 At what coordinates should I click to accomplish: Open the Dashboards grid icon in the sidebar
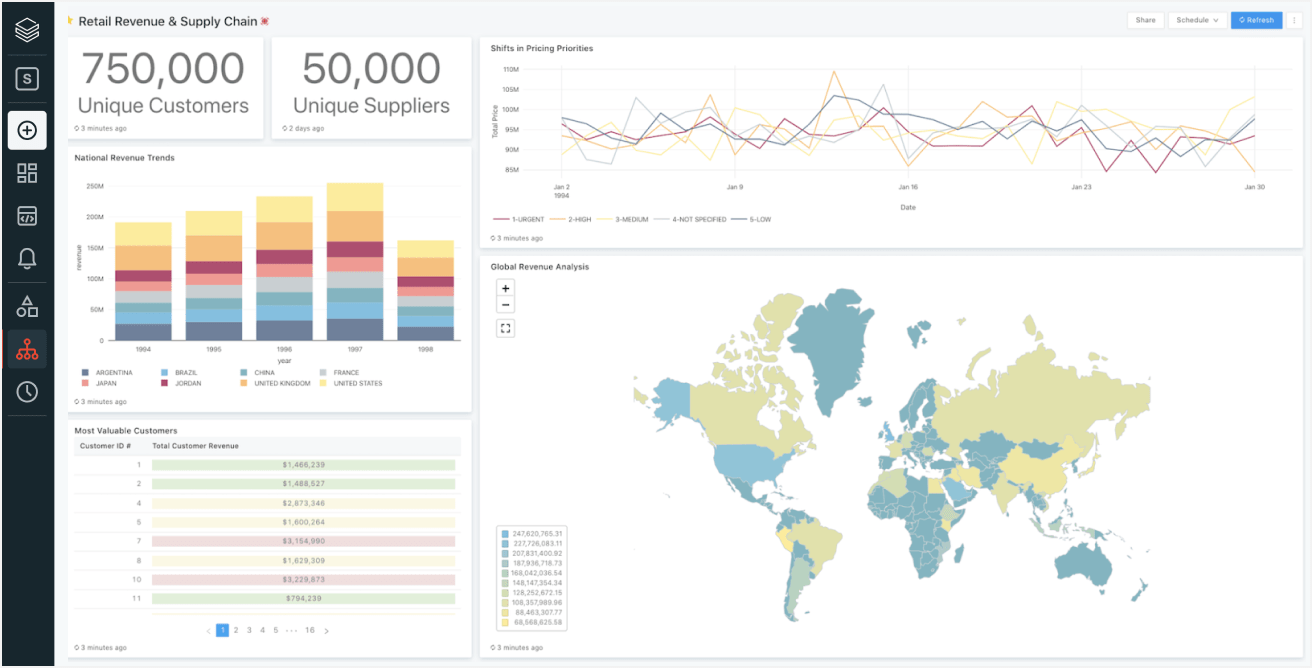[27, 173]
